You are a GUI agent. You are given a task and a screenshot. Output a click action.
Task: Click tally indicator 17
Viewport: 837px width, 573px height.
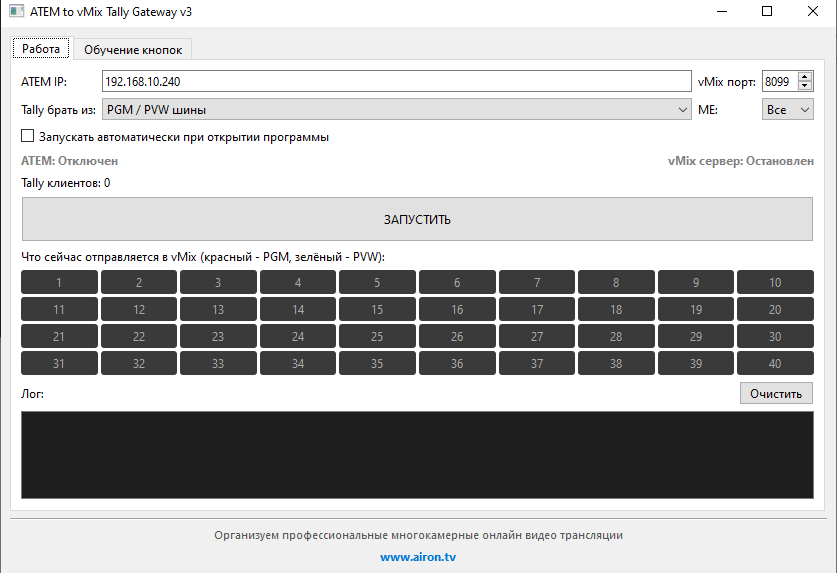pyautogui.click(x=537, y=310)
